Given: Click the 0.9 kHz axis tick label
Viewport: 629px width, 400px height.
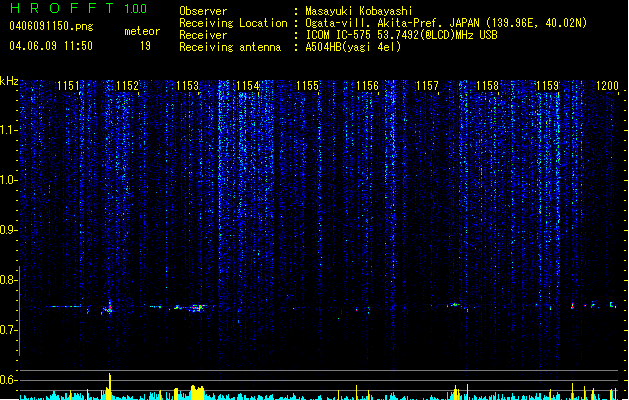Looking at the screenshot, I should [x=9, y=230].
